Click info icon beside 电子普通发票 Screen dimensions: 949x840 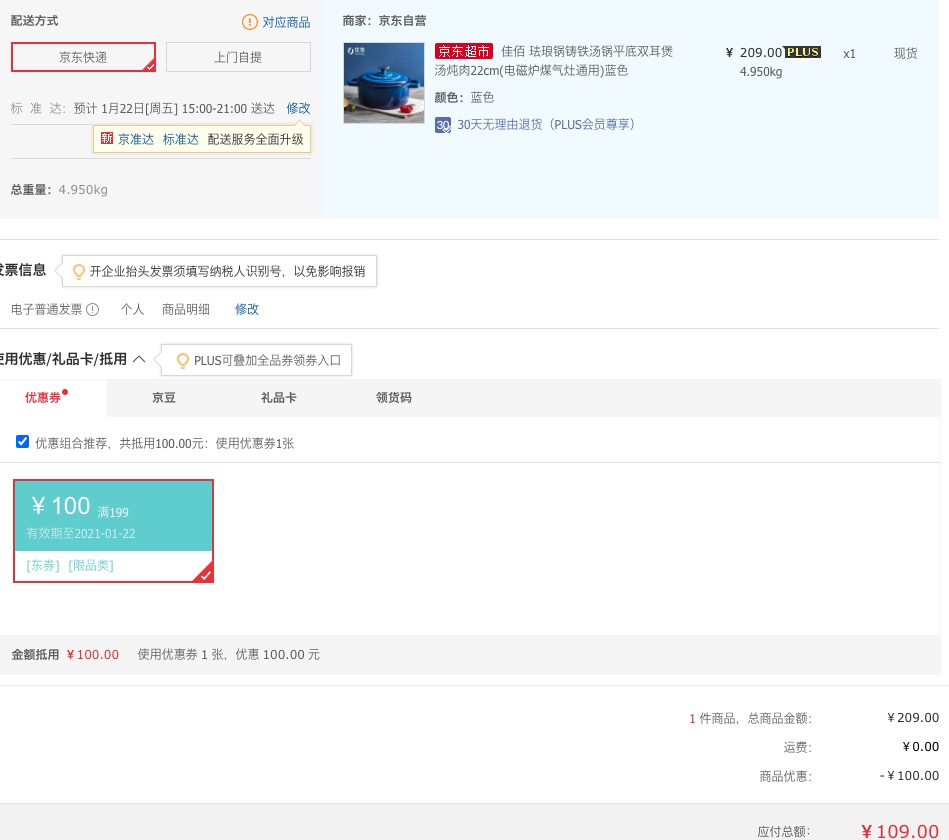[x=93, y=310]
